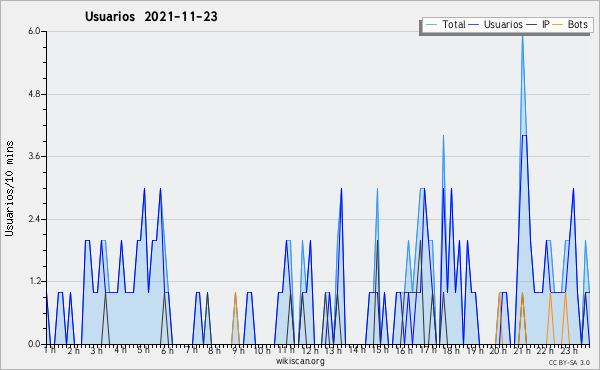Click the "10 h" x-axis label

coord(262,350)
